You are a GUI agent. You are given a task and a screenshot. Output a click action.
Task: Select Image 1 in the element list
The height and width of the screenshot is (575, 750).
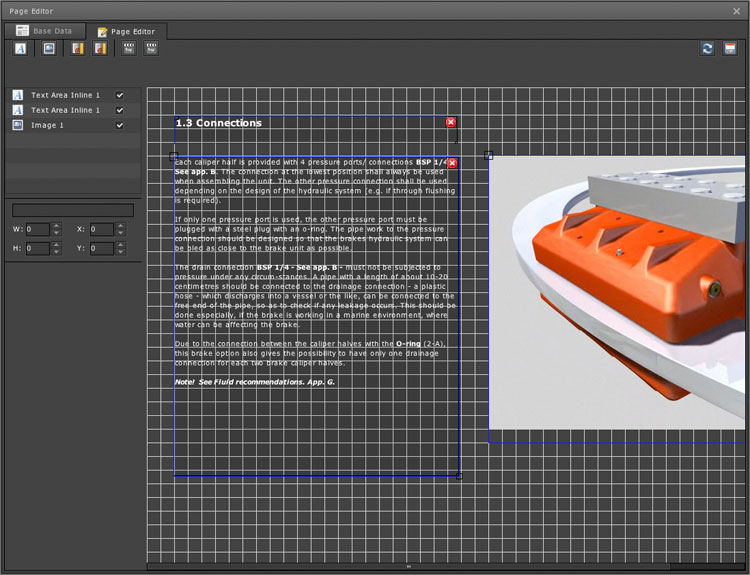point(48,125)
